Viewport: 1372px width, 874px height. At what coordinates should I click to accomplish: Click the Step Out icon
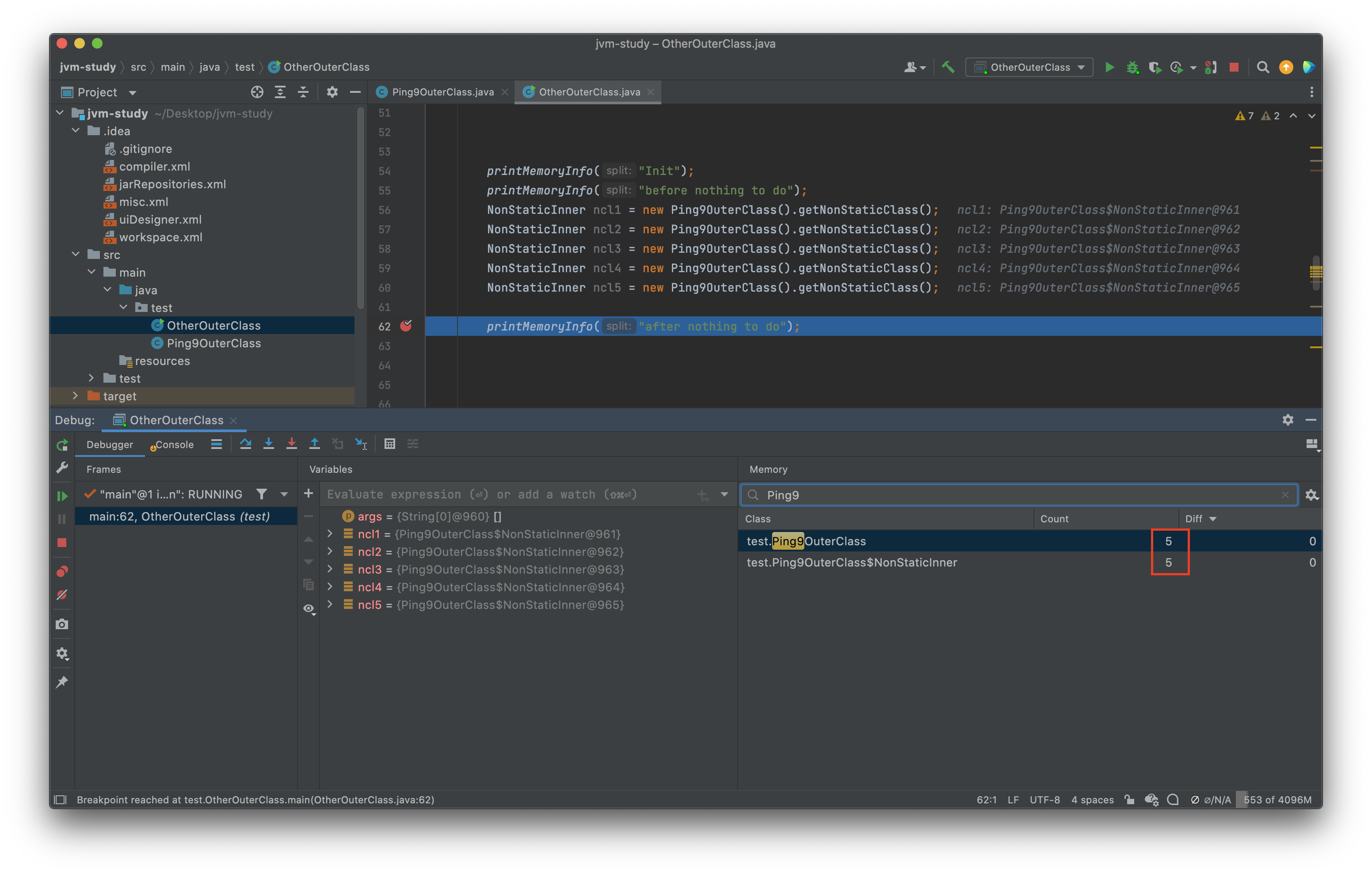coord(315,444)
